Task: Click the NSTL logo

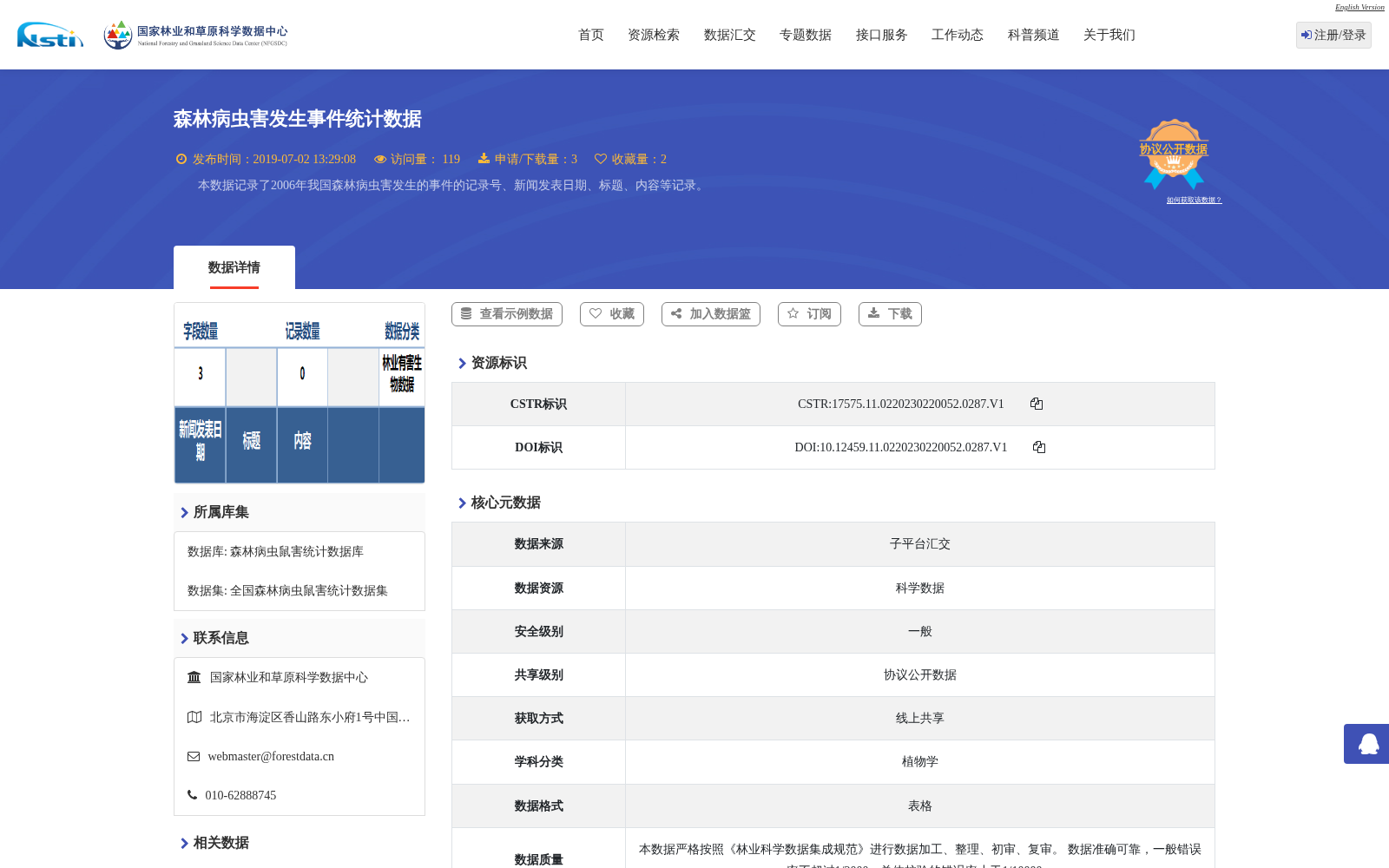Action: [x=50, y=35]
